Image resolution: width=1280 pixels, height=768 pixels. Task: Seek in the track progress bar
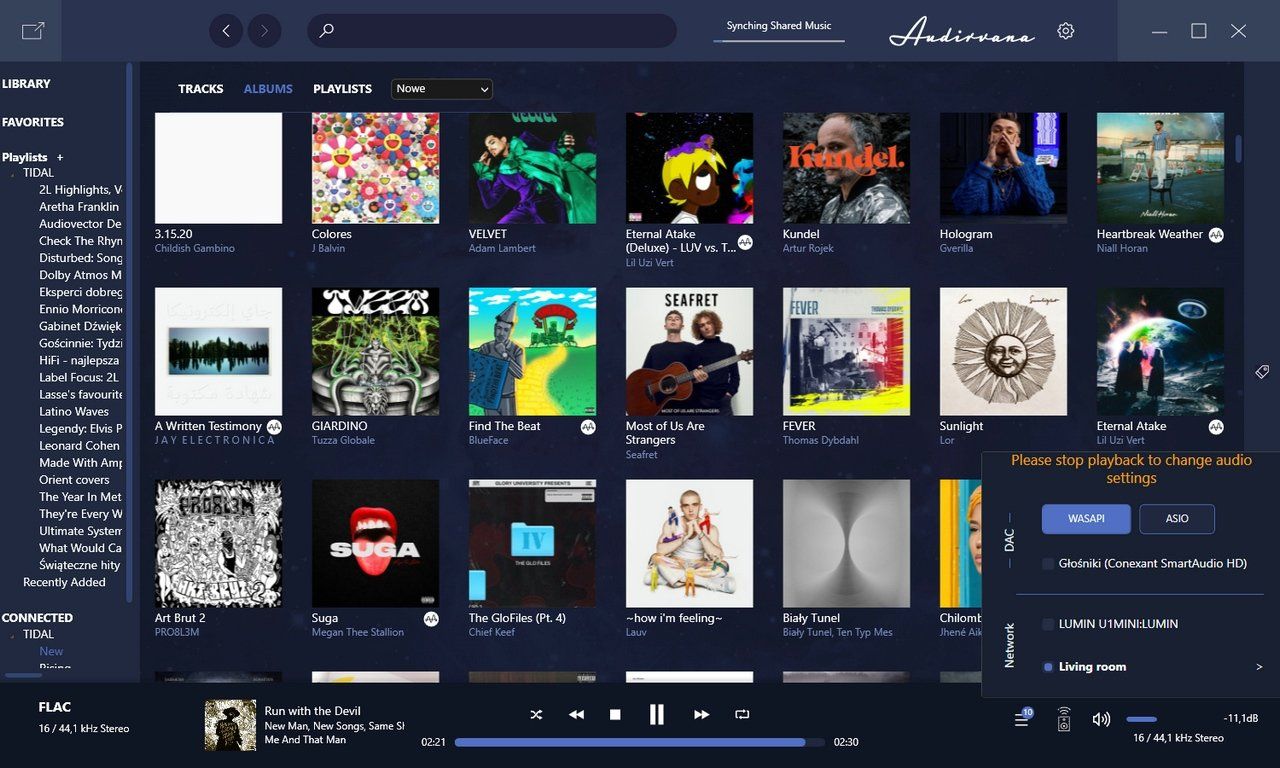click(640, 742)
